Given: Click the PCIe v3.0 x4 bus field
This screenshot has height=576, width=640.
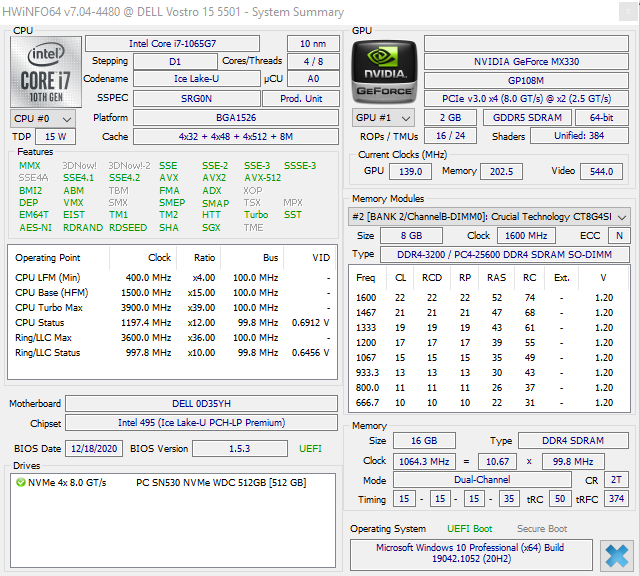Looking at the screenshot, I should coord(526,99).
